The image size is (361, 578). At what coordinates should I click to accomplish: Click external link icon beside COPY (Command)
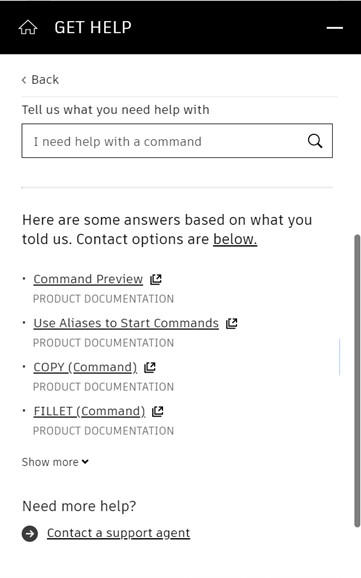pos(150,367)
